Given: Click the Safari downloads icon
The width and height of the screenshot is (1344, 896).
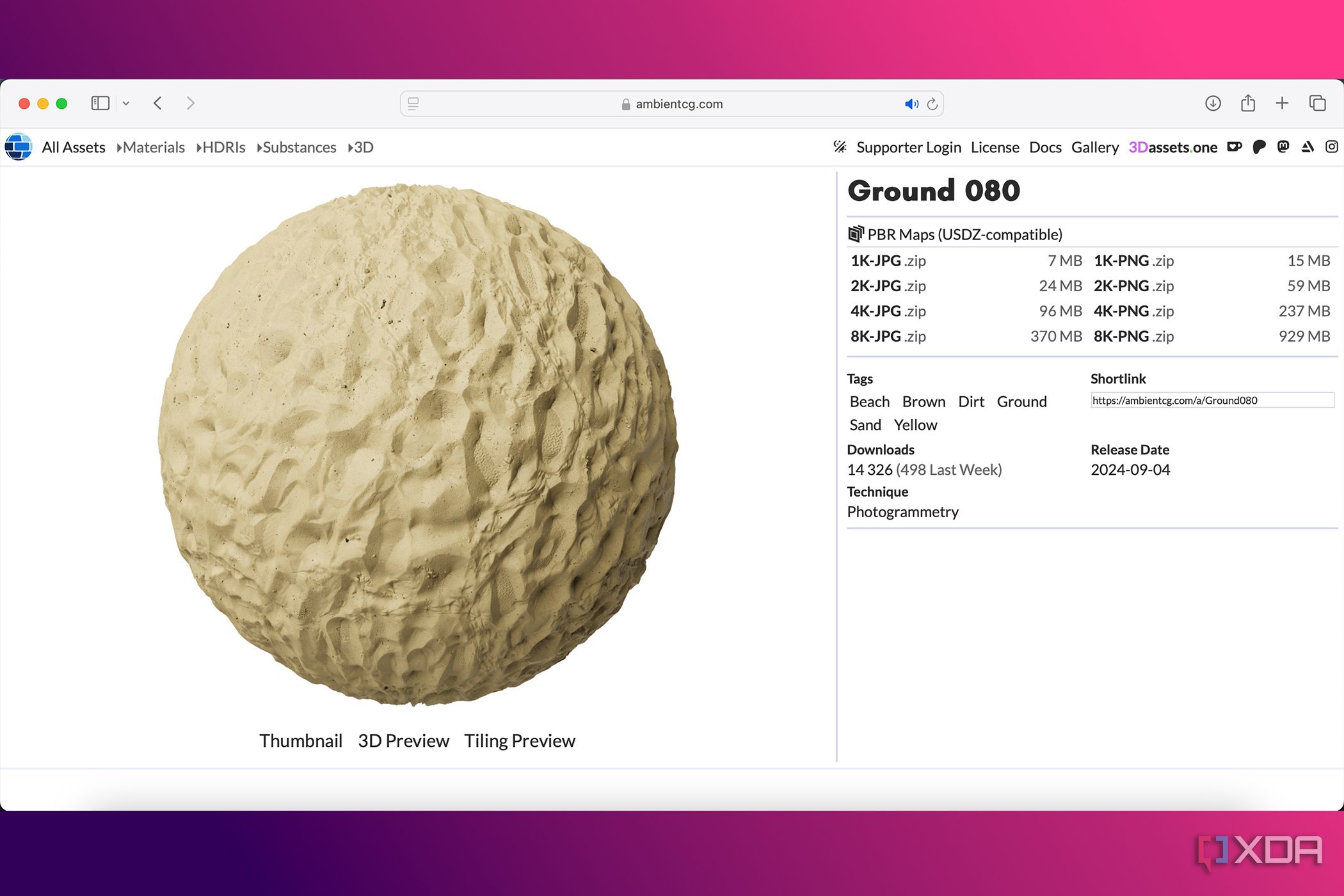Looking at the screenshot, I should click(x=1213, y=103).
